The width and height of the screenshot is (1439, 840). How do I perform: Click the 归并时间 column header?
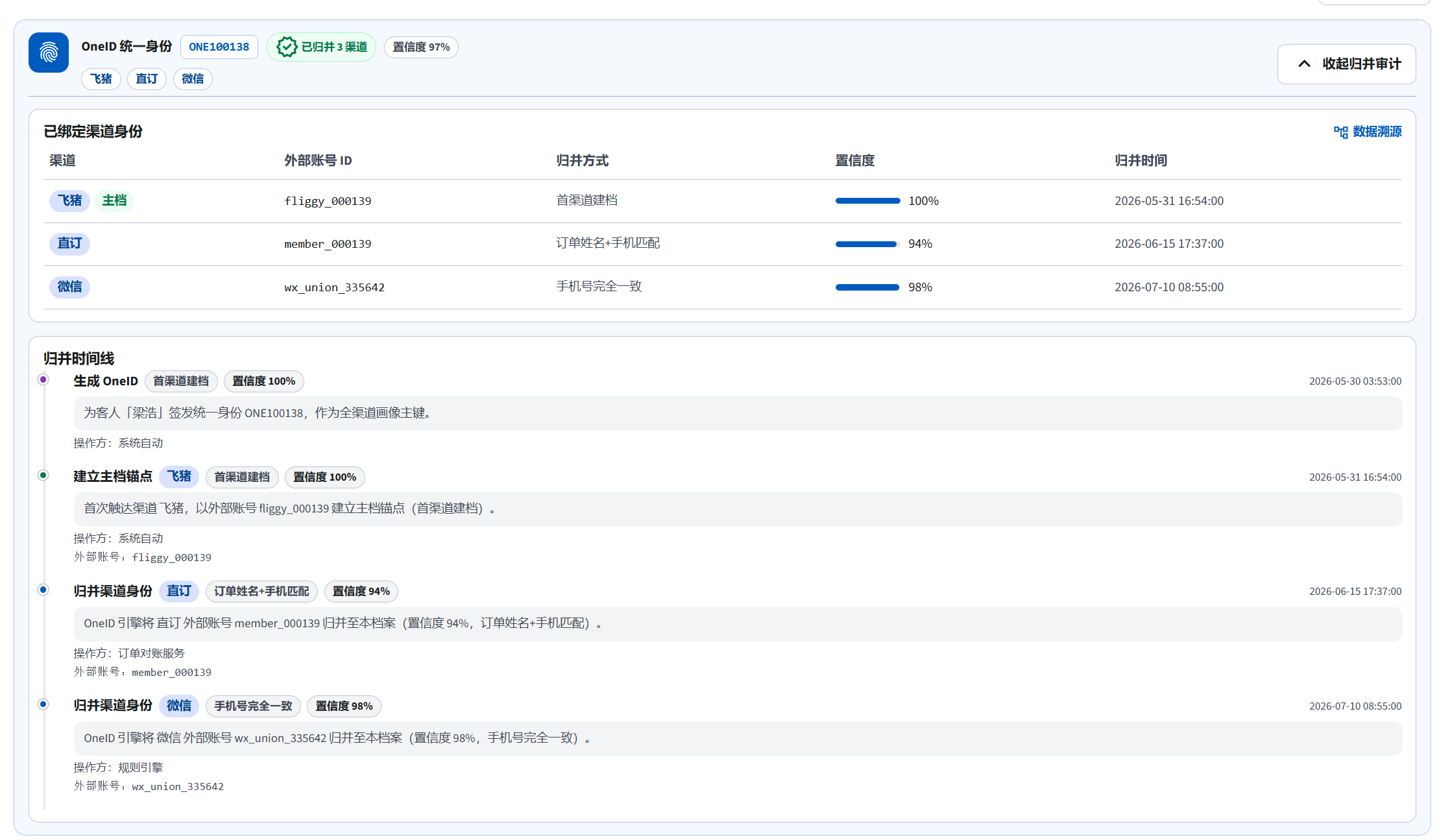click(1141, 160)
